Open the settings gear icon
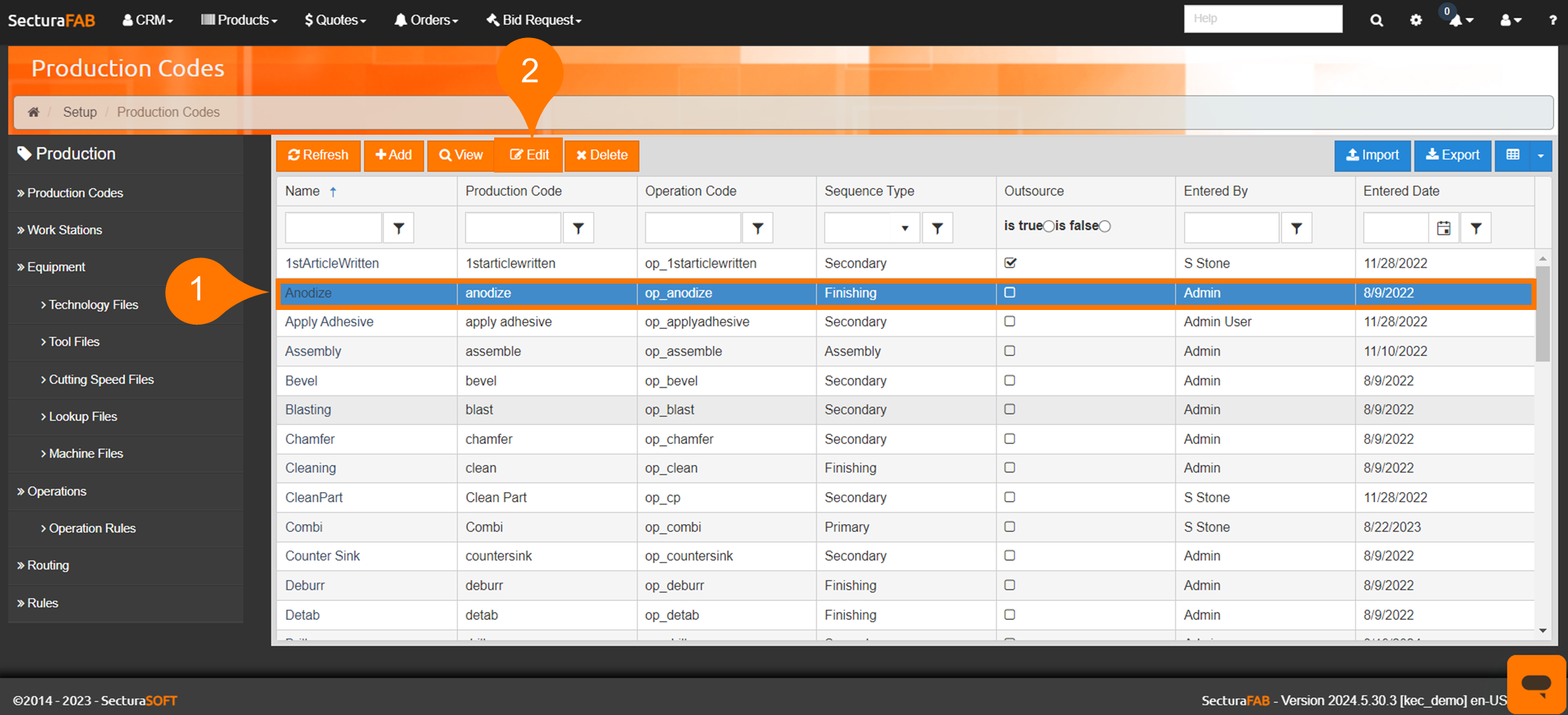 coord(1416,20)
